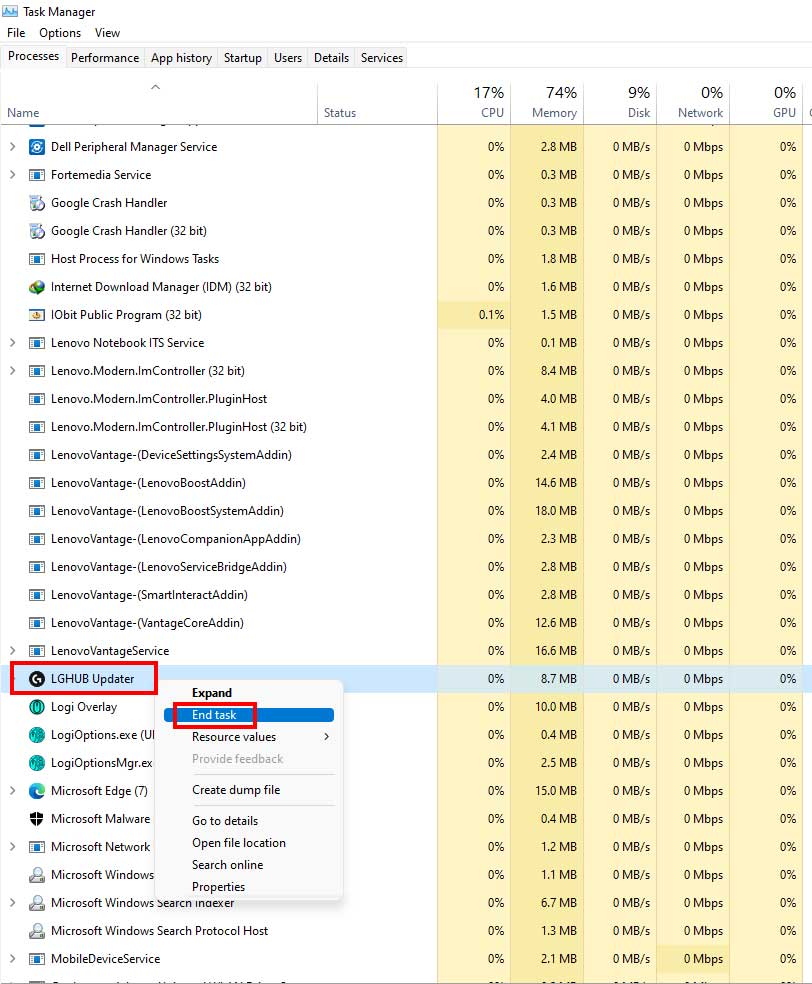
Task: Click the Task Manager title bar icon
Action: (x=10, y=11)
